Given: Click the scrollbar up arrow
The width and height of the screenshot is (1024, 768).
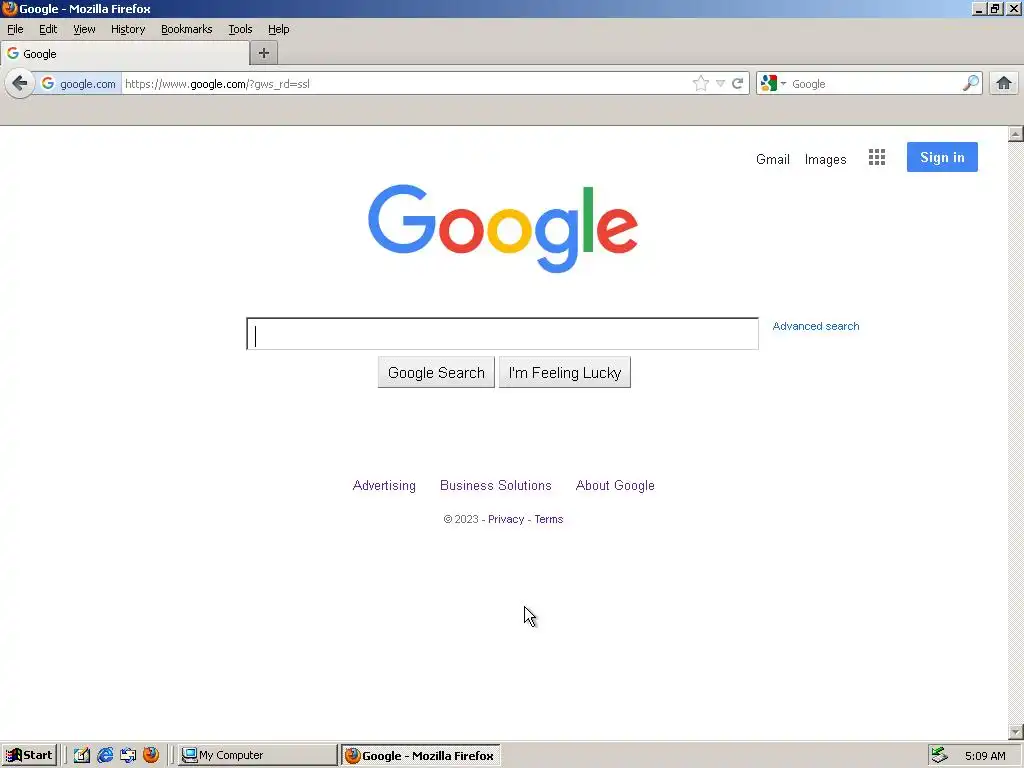Looking at the screenshot, I should pos(1016,134).
